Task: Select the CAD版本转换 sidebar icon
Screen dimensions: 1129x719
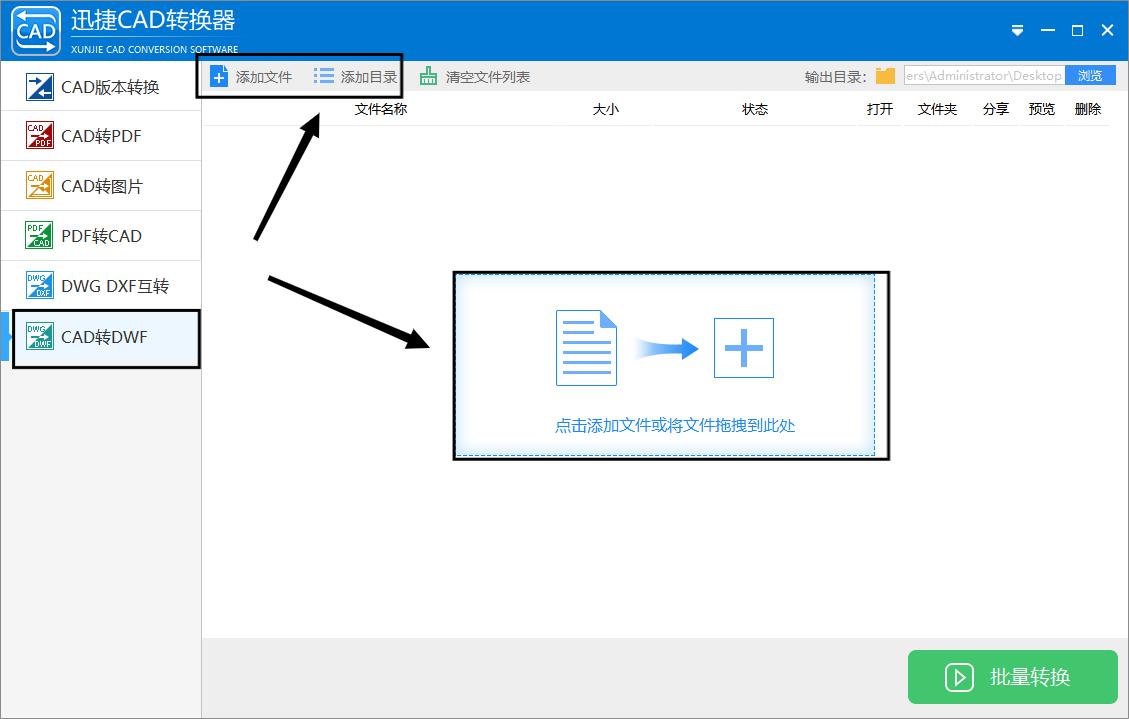Action: click(42, 85)
